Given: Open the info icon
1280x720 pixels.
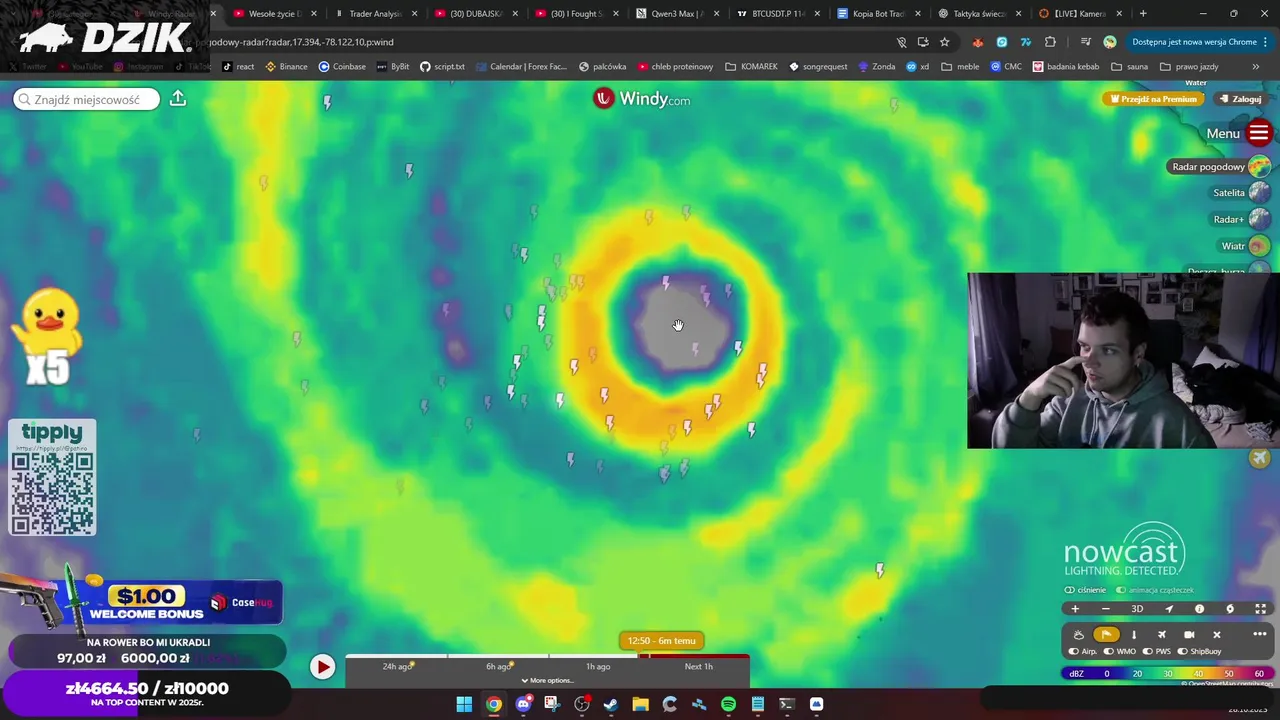Looking at the screenshot, I should click(x=1199, y=609).
